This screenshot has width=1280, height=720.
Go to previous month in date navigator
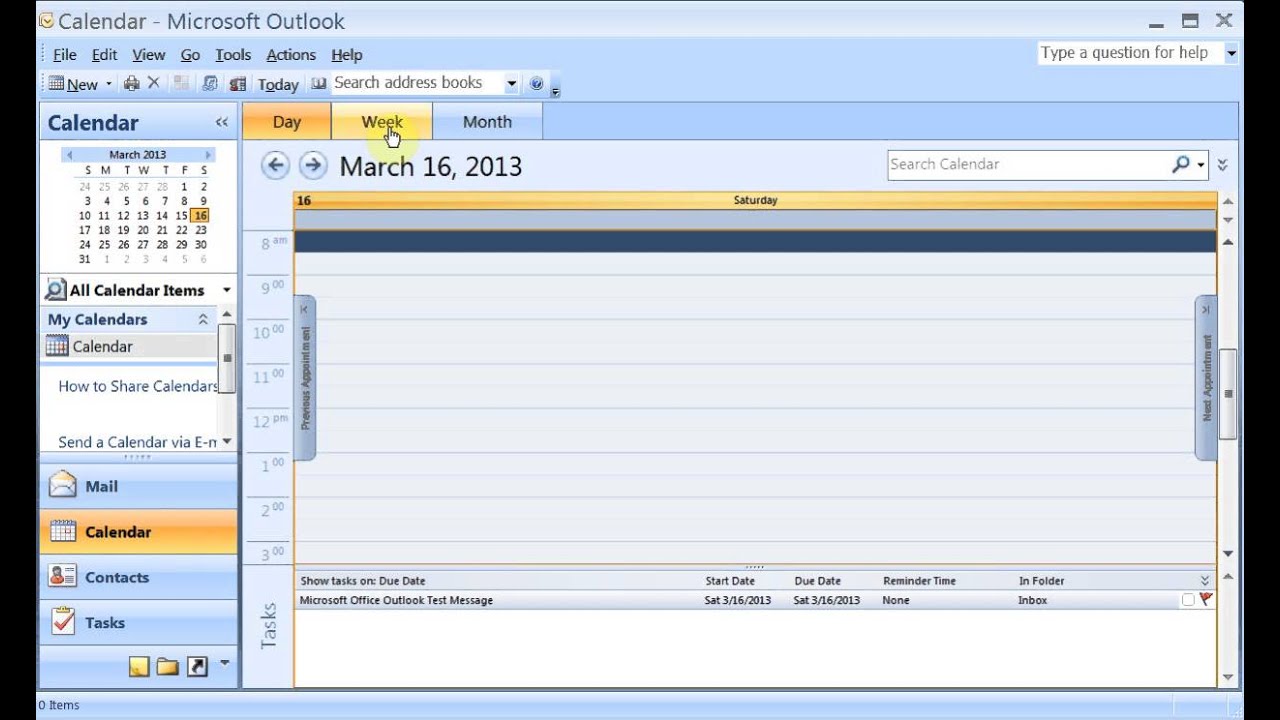pos(69,155)
